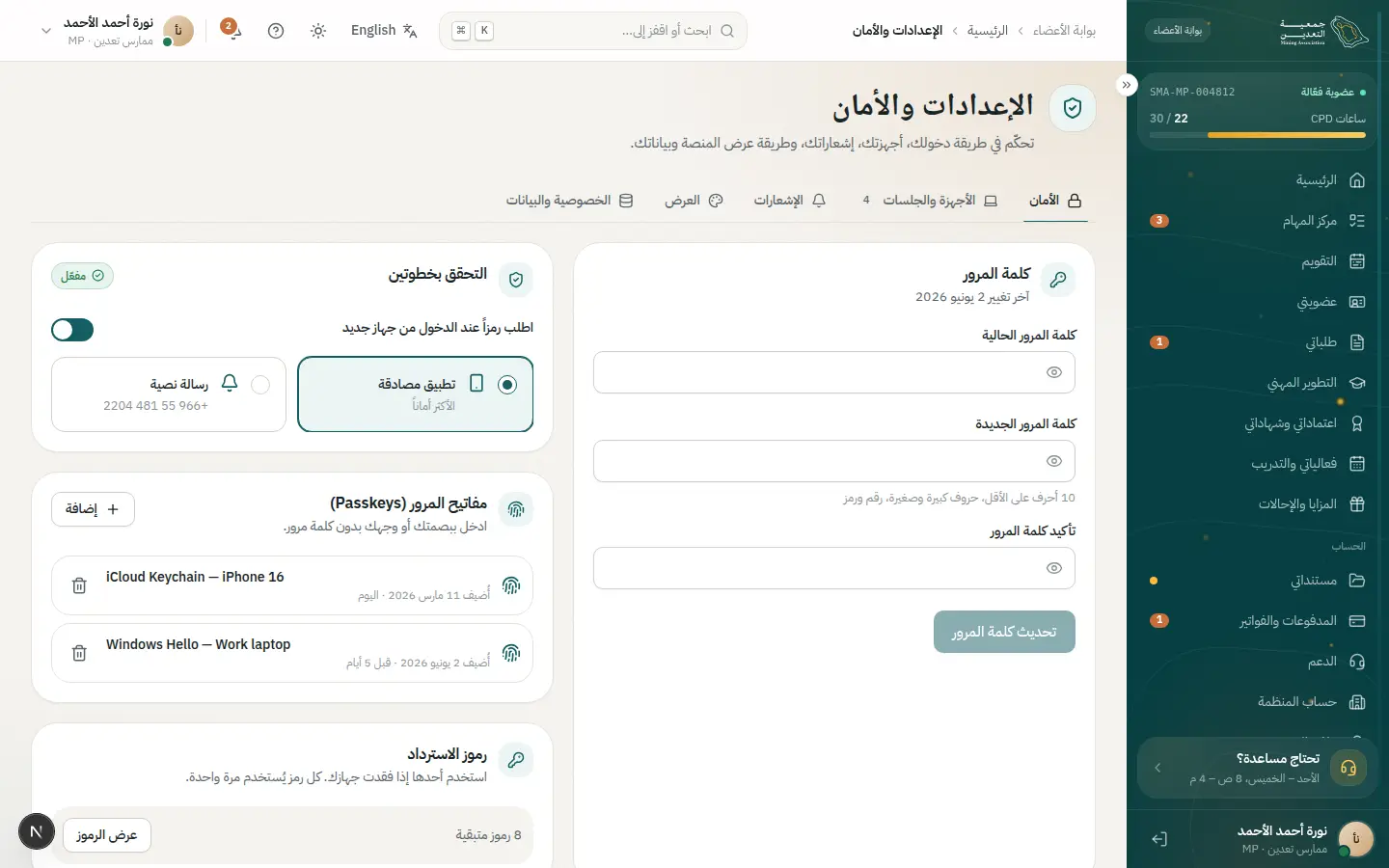Switch to the الخصوصية والبيانات privacy tab
This screenshot has height=868, width=1389.
pyautogui.click(x=570, y=201)
